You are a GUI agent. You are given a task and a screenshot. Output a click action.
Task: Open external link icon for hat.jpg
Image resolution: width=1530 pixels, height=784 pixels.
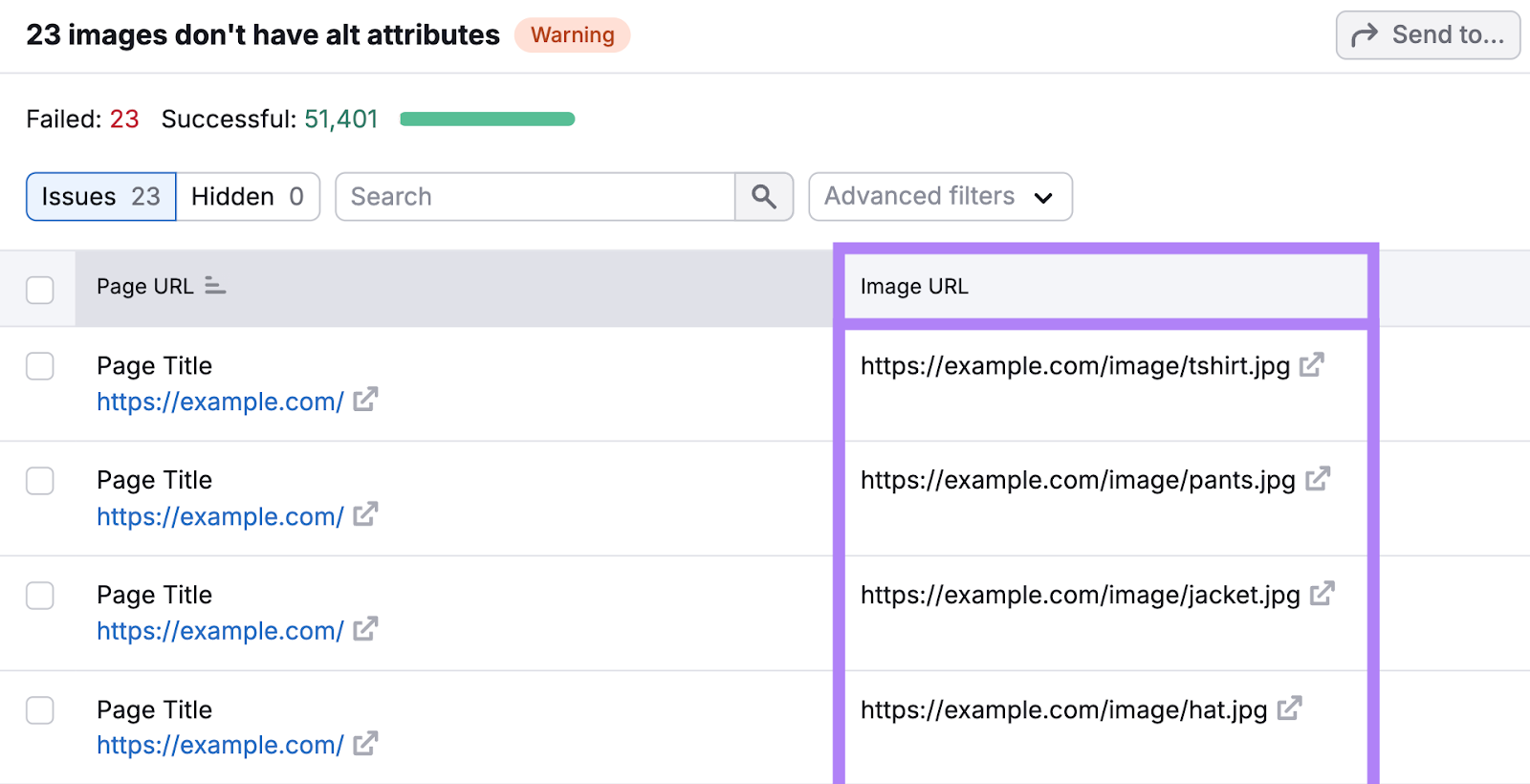[x=1289, y=708]
